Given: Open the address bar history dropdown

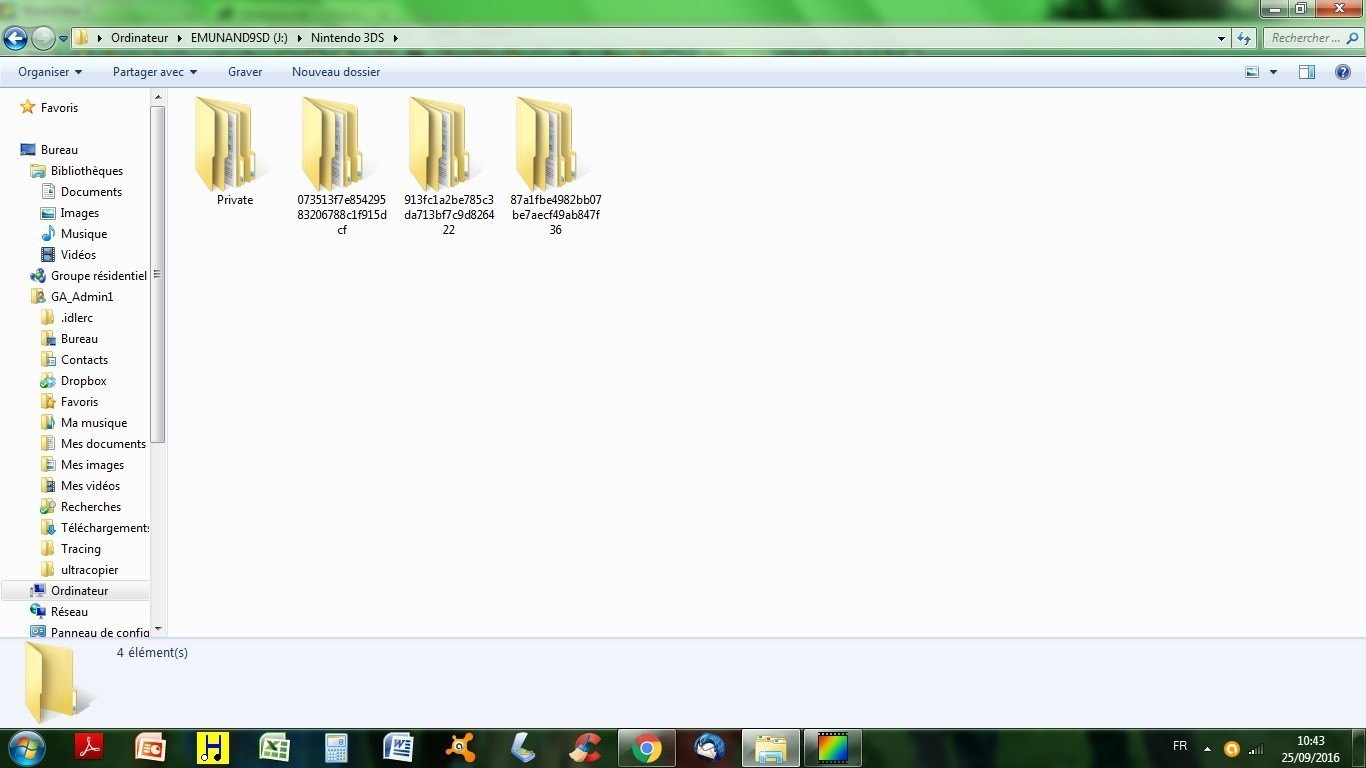Looking at the screenshot, I should click(1222, 38).
